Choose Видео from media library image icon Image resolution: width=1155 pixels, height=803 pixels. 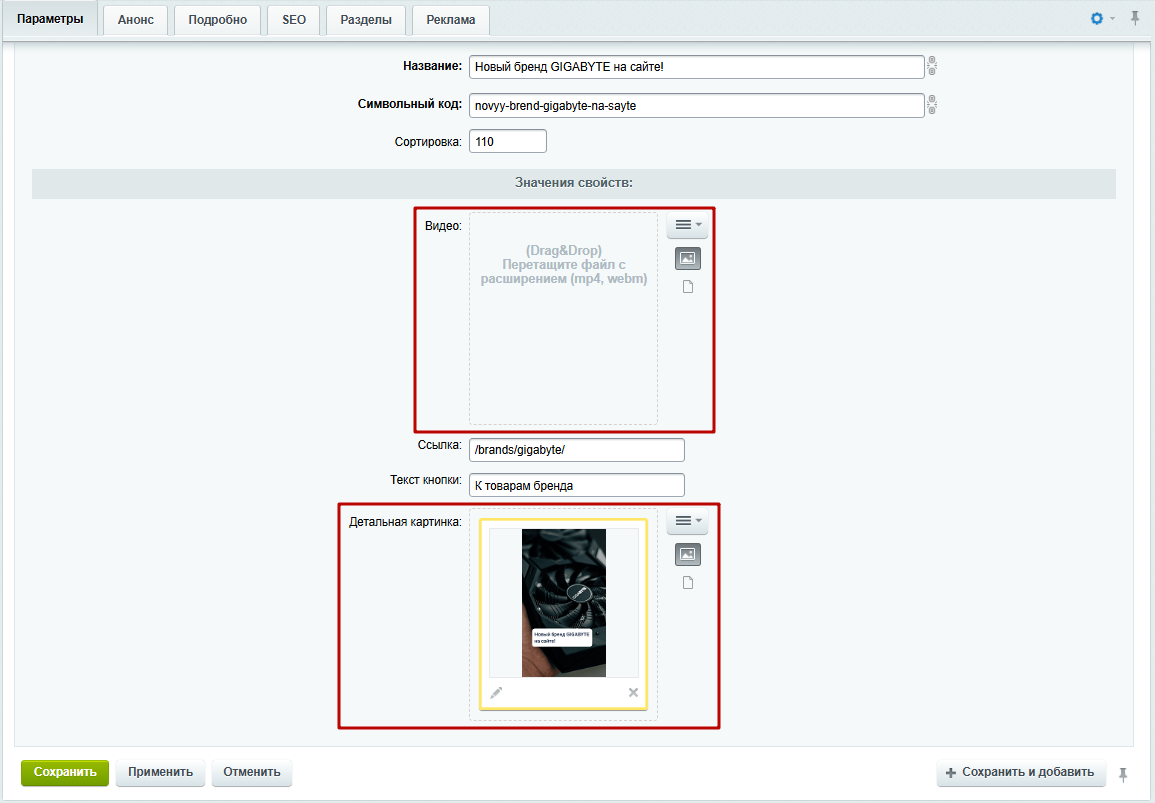click(688, 259)
